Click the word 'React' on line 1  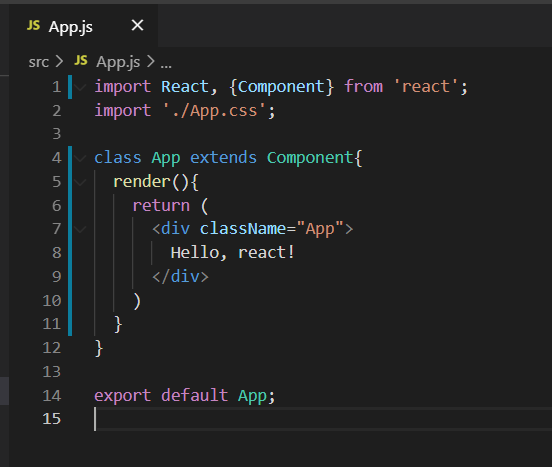coord(185,87)
